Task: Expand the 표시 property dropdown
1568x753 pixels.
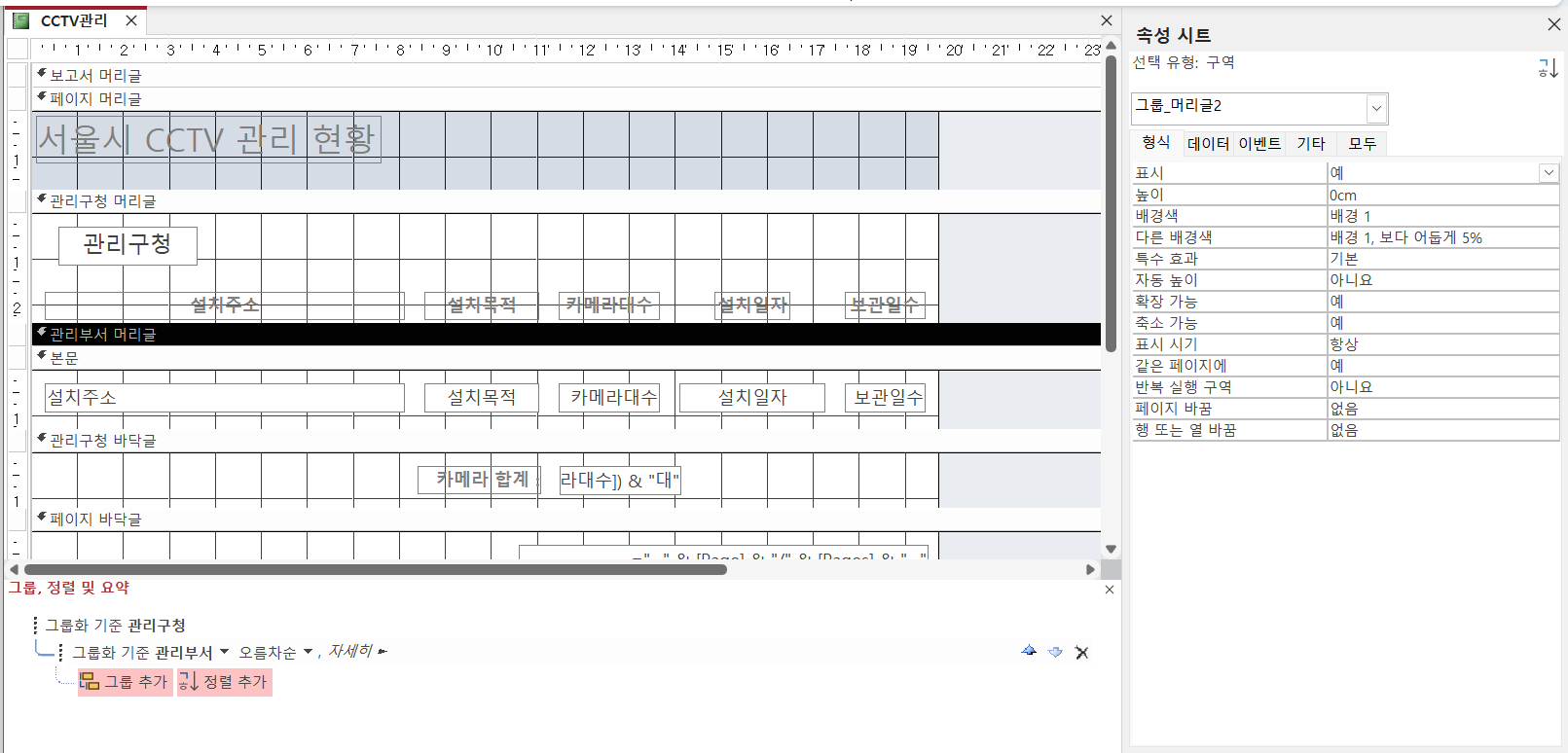Action: pyautogui.click(x=1548, y=173)
